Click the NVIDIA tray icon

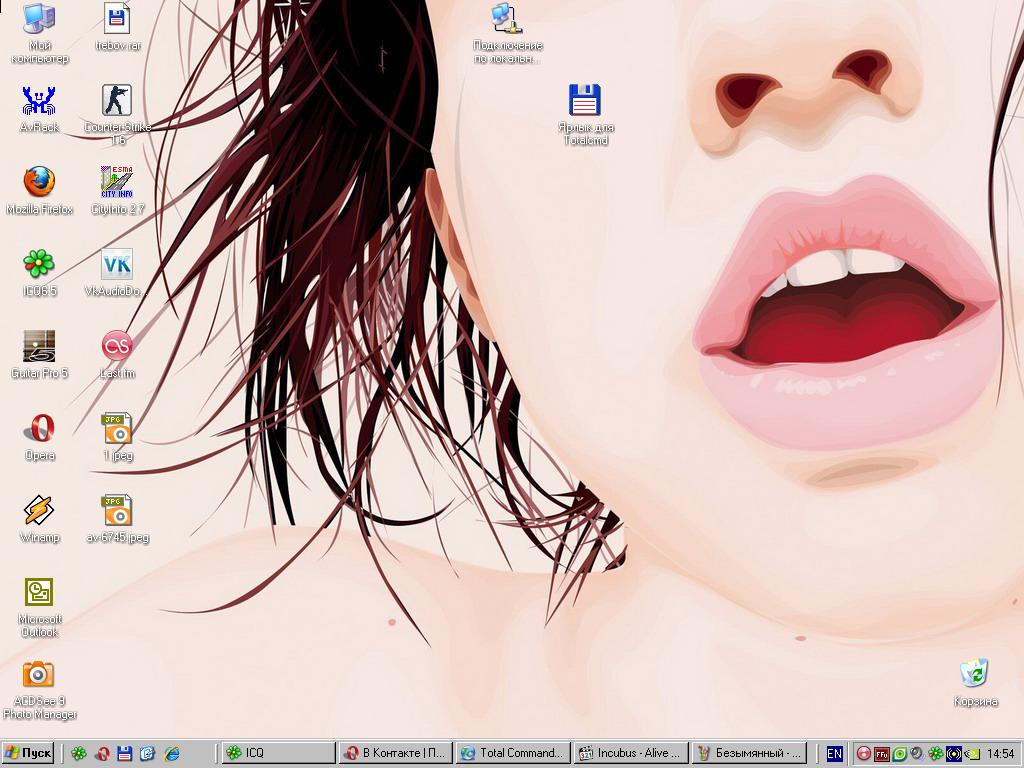pos(972,754)
